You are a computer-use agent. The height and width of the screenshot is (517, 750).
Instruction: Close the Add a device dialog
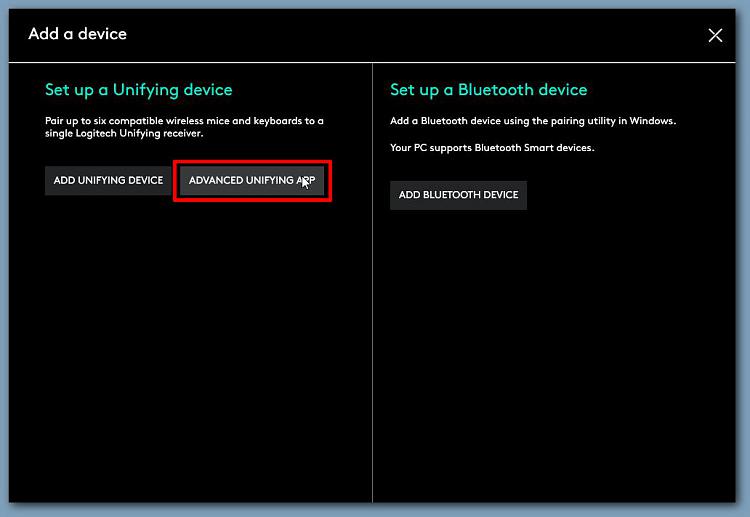coord(715,35)
